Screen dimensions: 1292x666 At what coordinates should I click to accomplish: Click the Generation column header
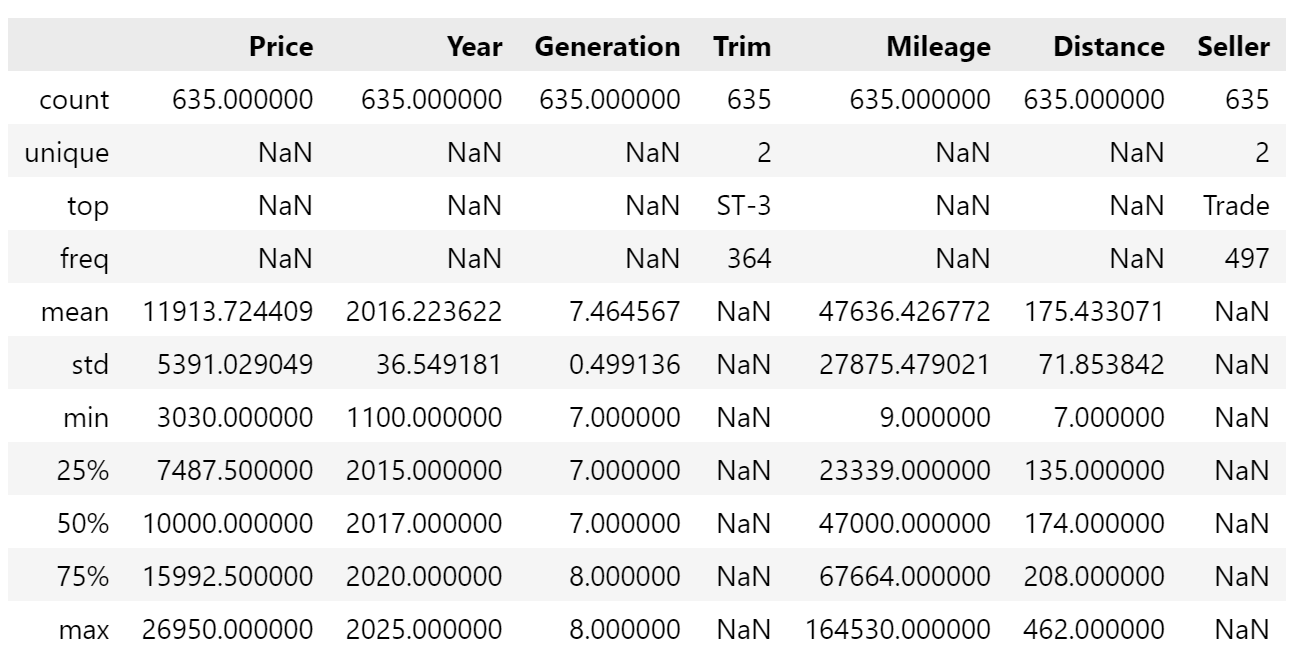[608, 46]
